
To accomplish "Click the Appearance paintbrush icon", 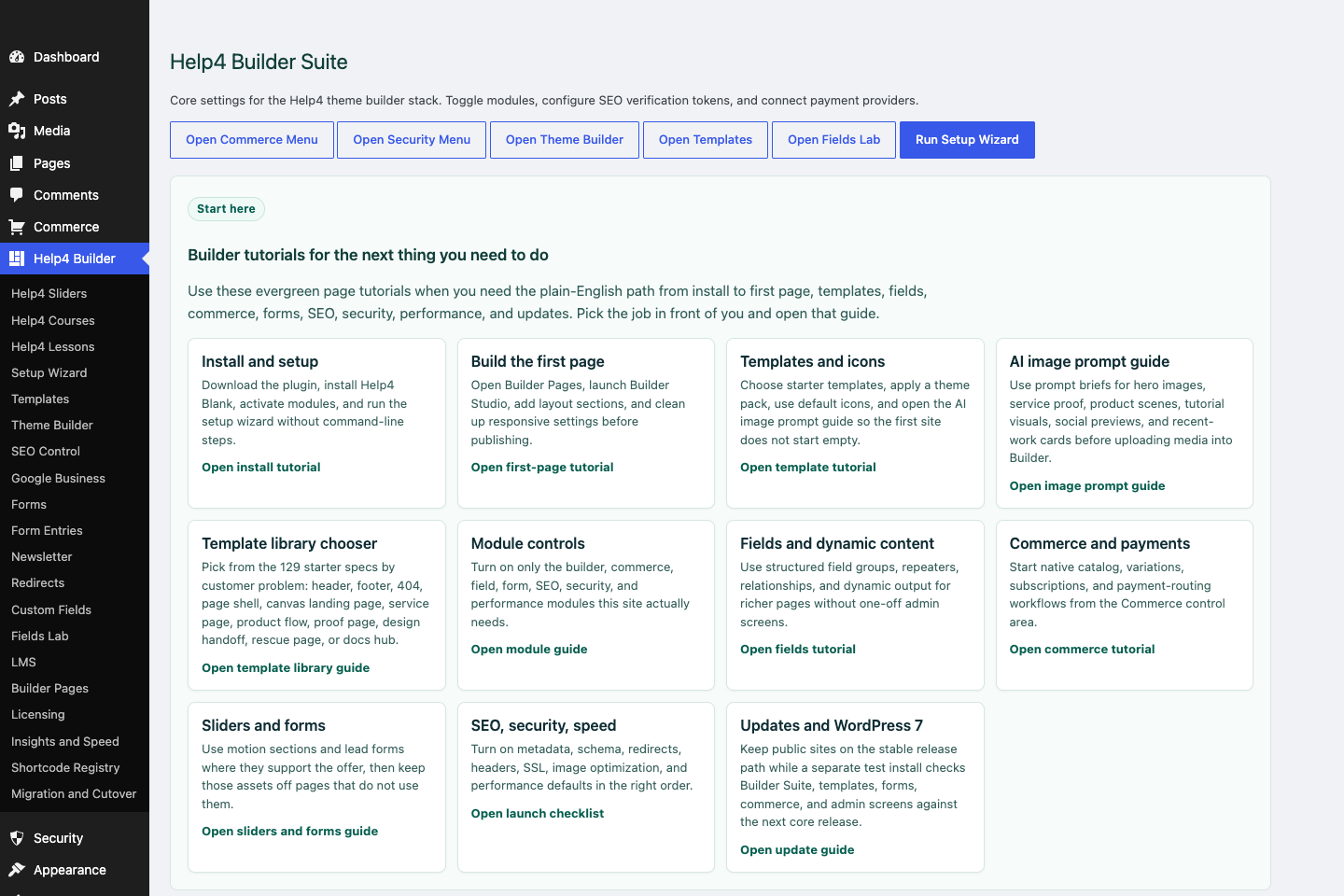I will tap(17, 870).
